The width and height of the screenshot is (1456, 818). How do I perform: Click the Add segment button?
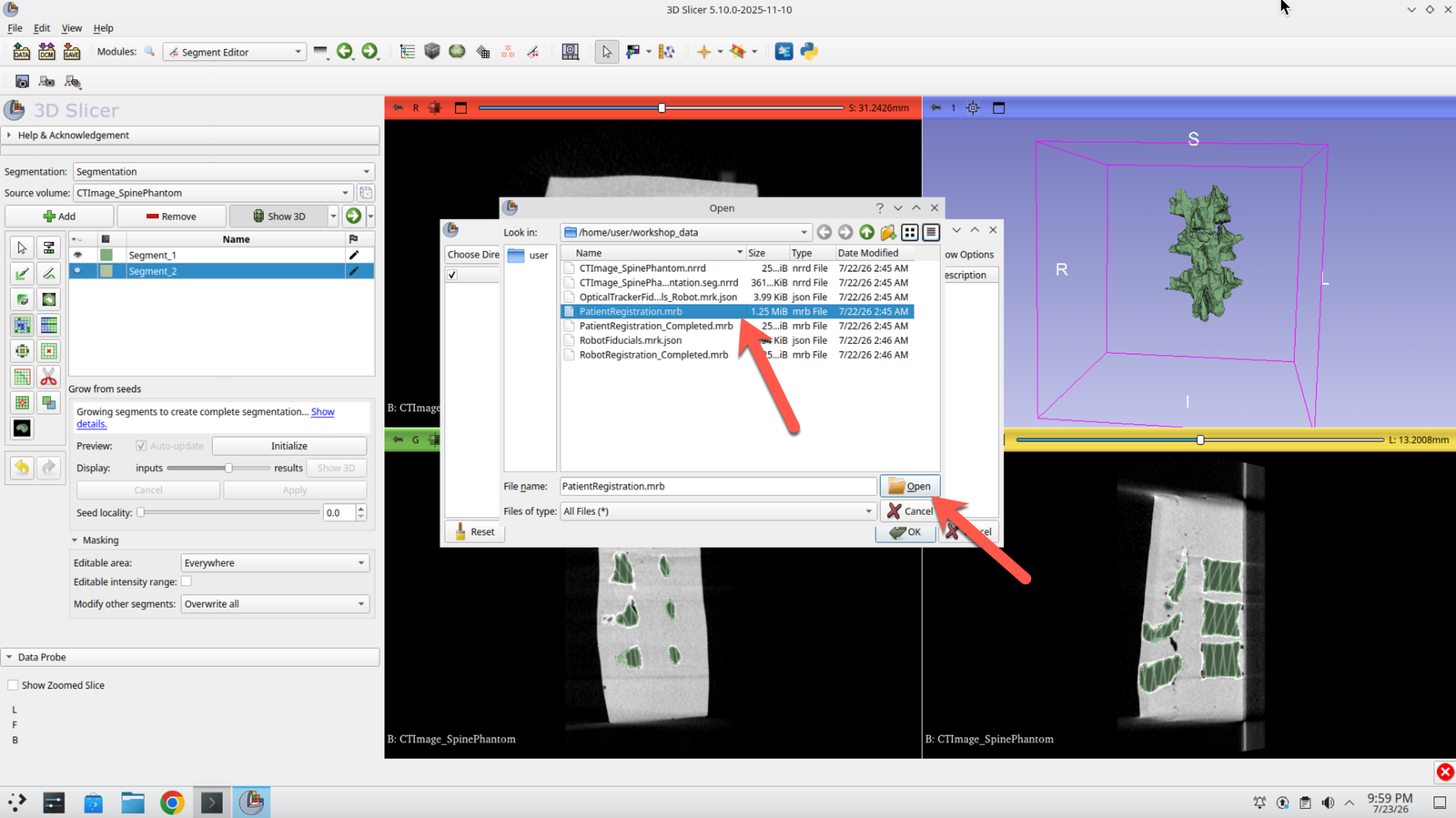(59, 217)
